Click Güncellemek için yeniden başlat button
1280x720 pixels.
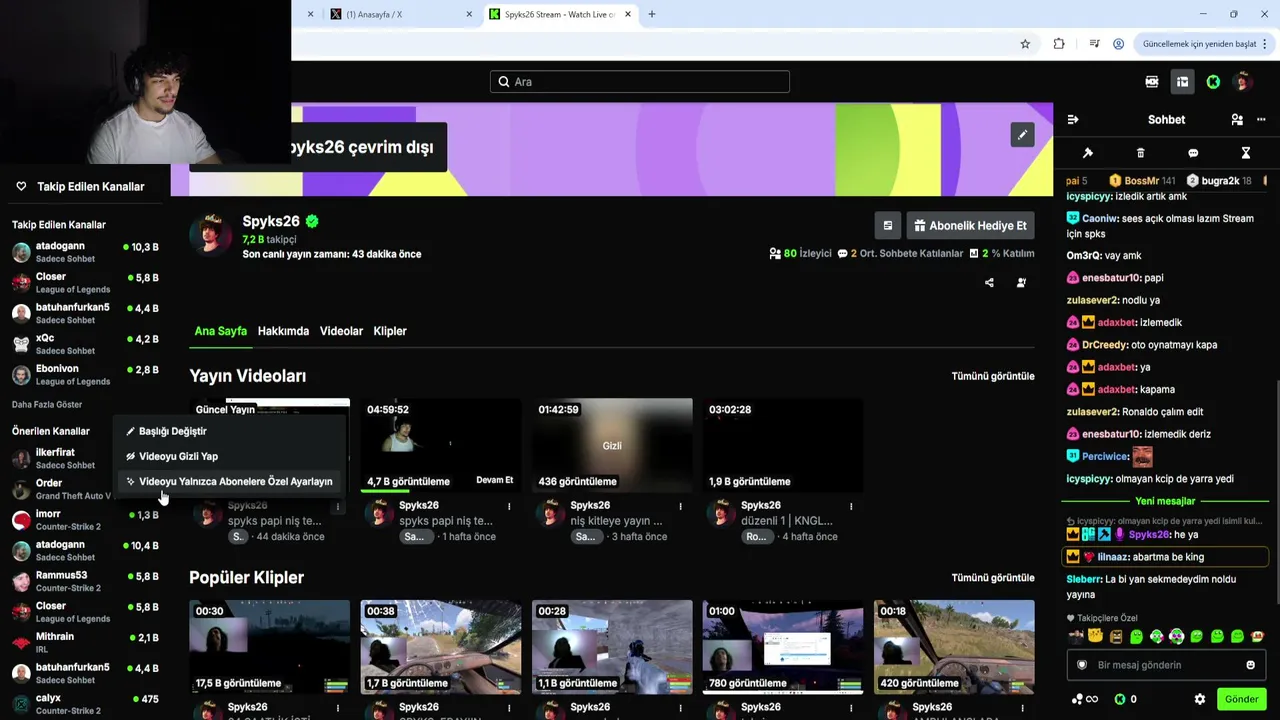coord(1199,44)
